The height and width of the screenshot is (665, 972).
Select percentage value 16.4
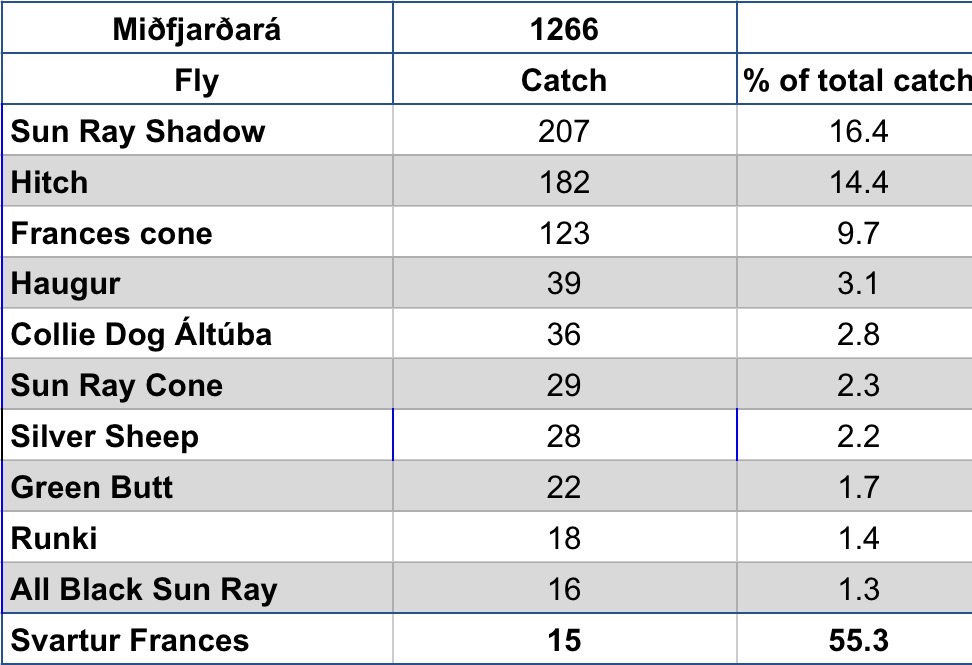[856, 131]
